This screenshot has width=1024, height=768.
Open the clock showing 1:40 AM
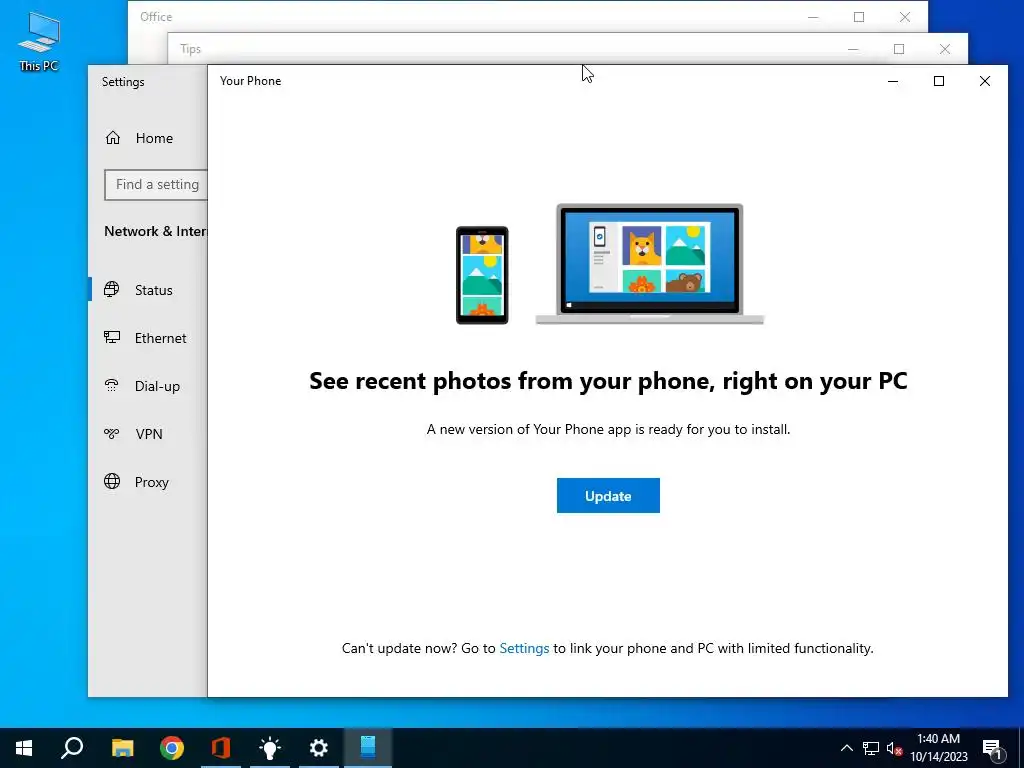point(938,748)
